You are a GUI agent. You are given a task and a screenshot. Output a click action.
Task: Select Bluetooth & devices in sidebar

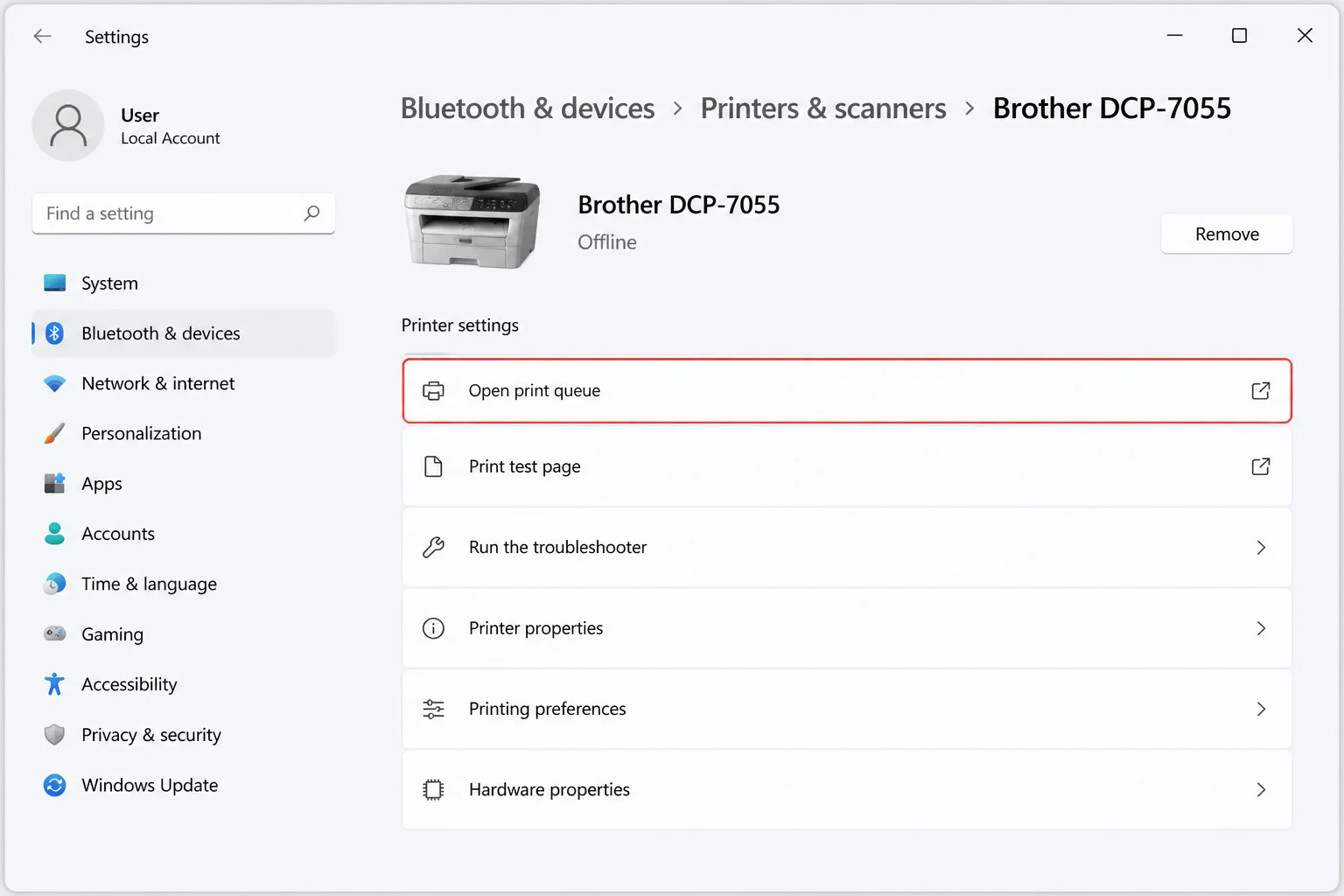click(x=184, y=333)
